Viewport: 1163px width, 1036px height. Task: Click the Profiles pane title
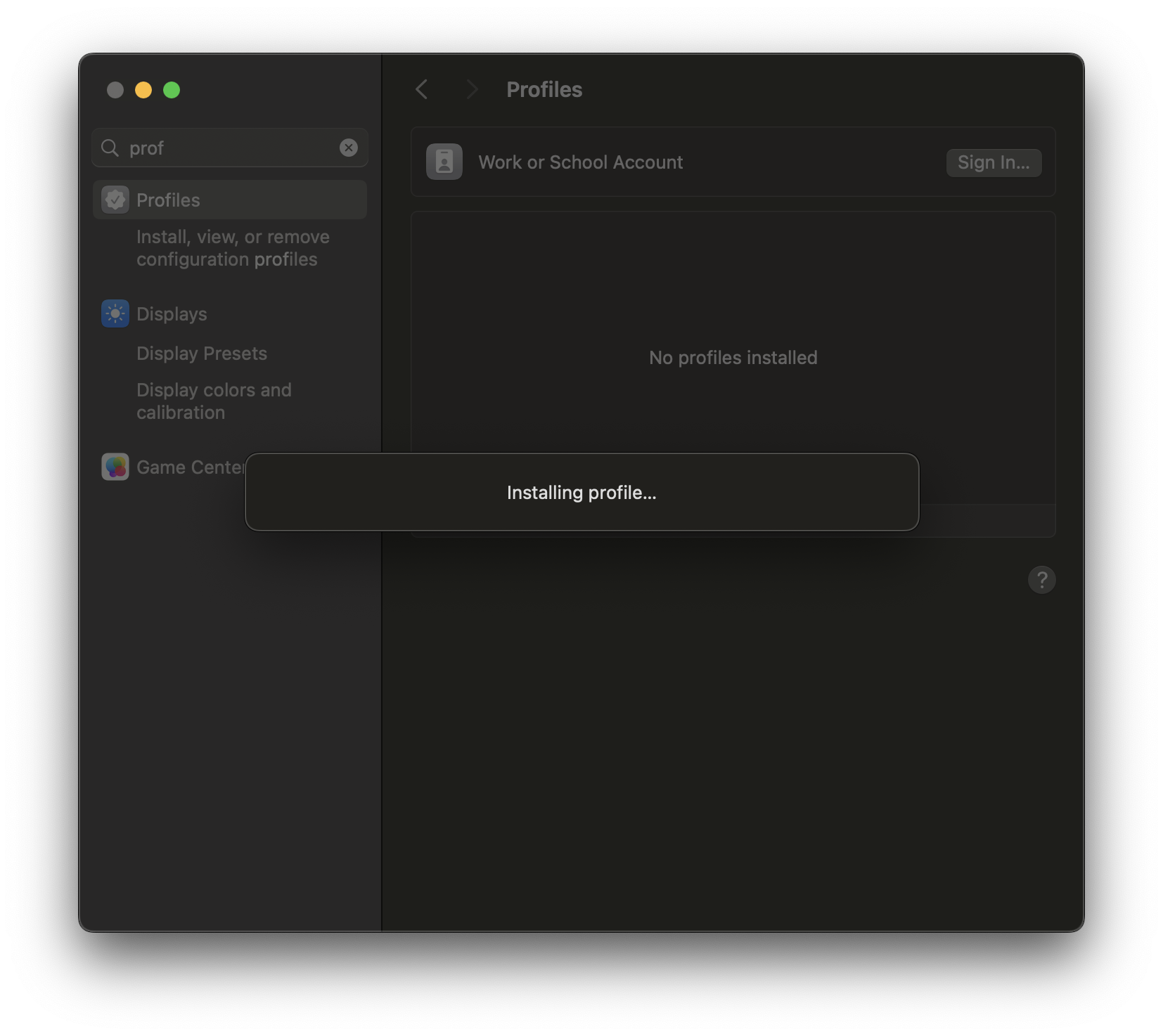544,89
